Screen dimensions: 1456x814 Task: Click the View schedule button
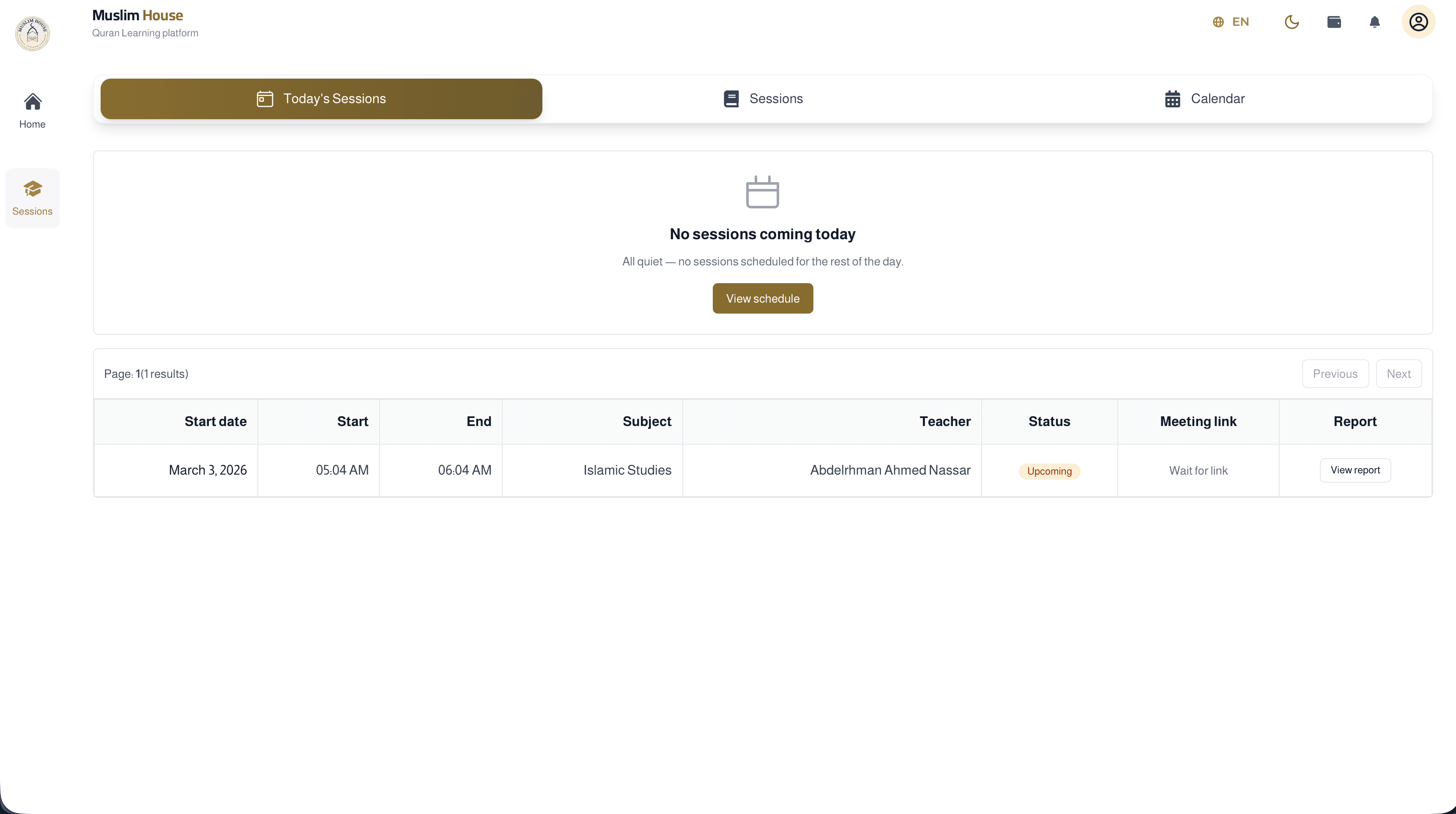coord(763,298)
